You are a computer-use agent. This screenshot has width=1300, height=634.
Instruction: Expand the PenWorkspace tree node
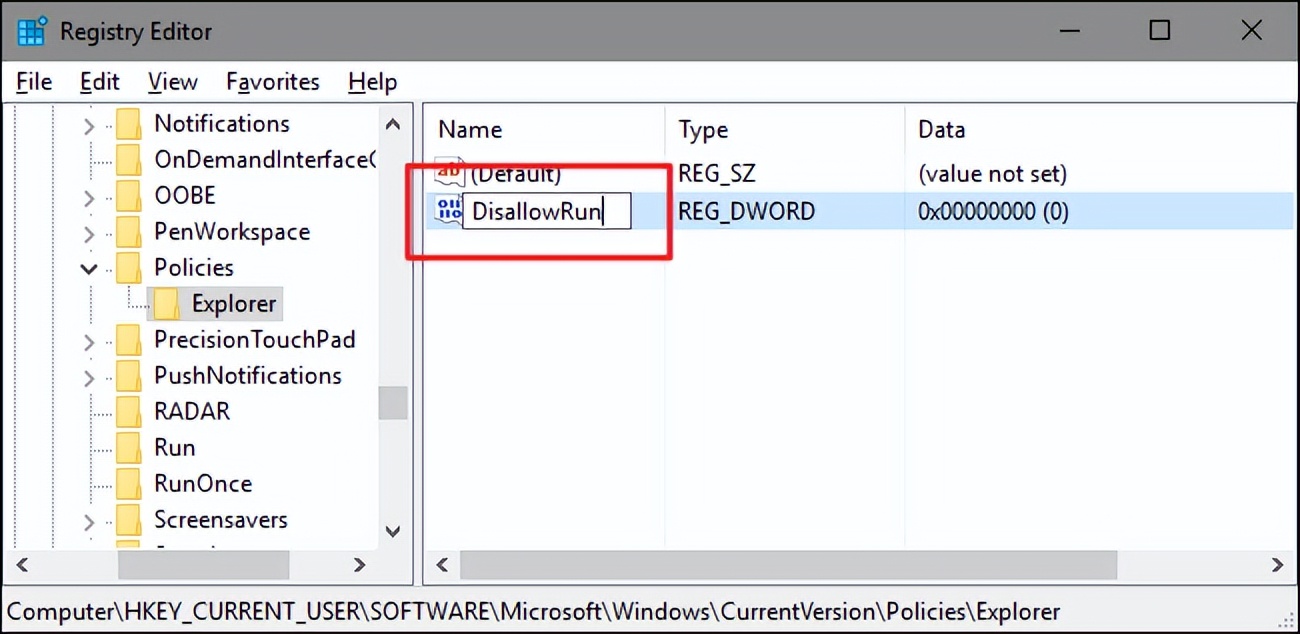click(x=88, y=231)
